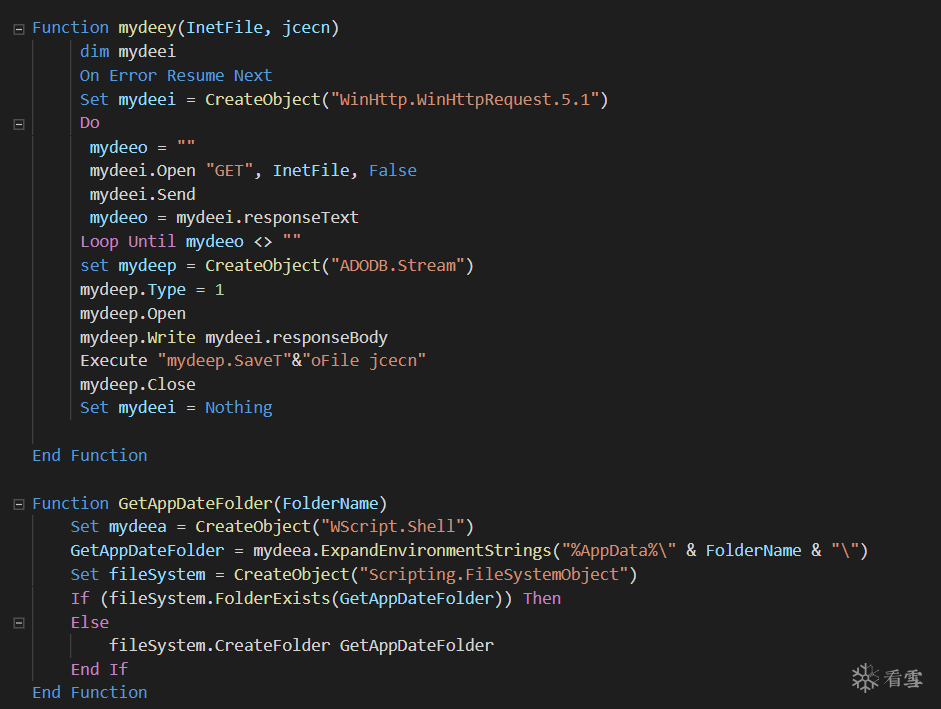
Task: Click the "GET" string literal
Action: point(229,170)
